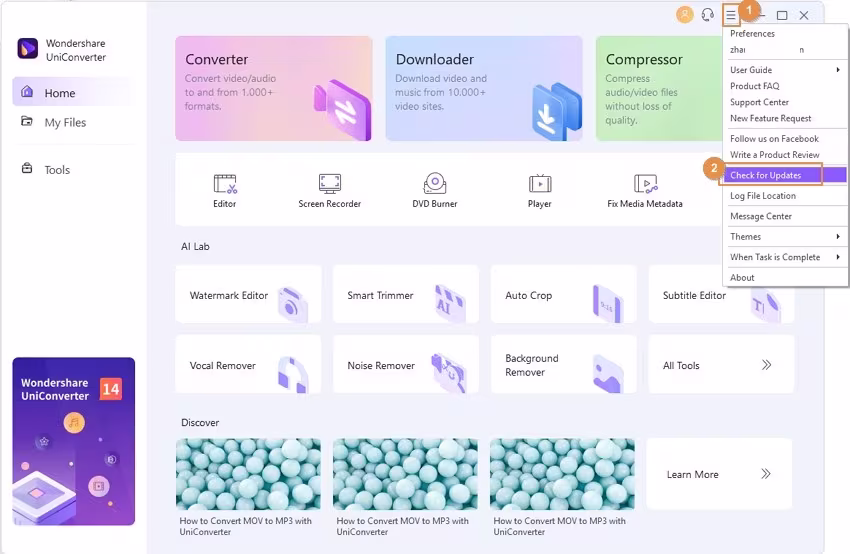Select Product FAQ menu entry

[785, 86]
